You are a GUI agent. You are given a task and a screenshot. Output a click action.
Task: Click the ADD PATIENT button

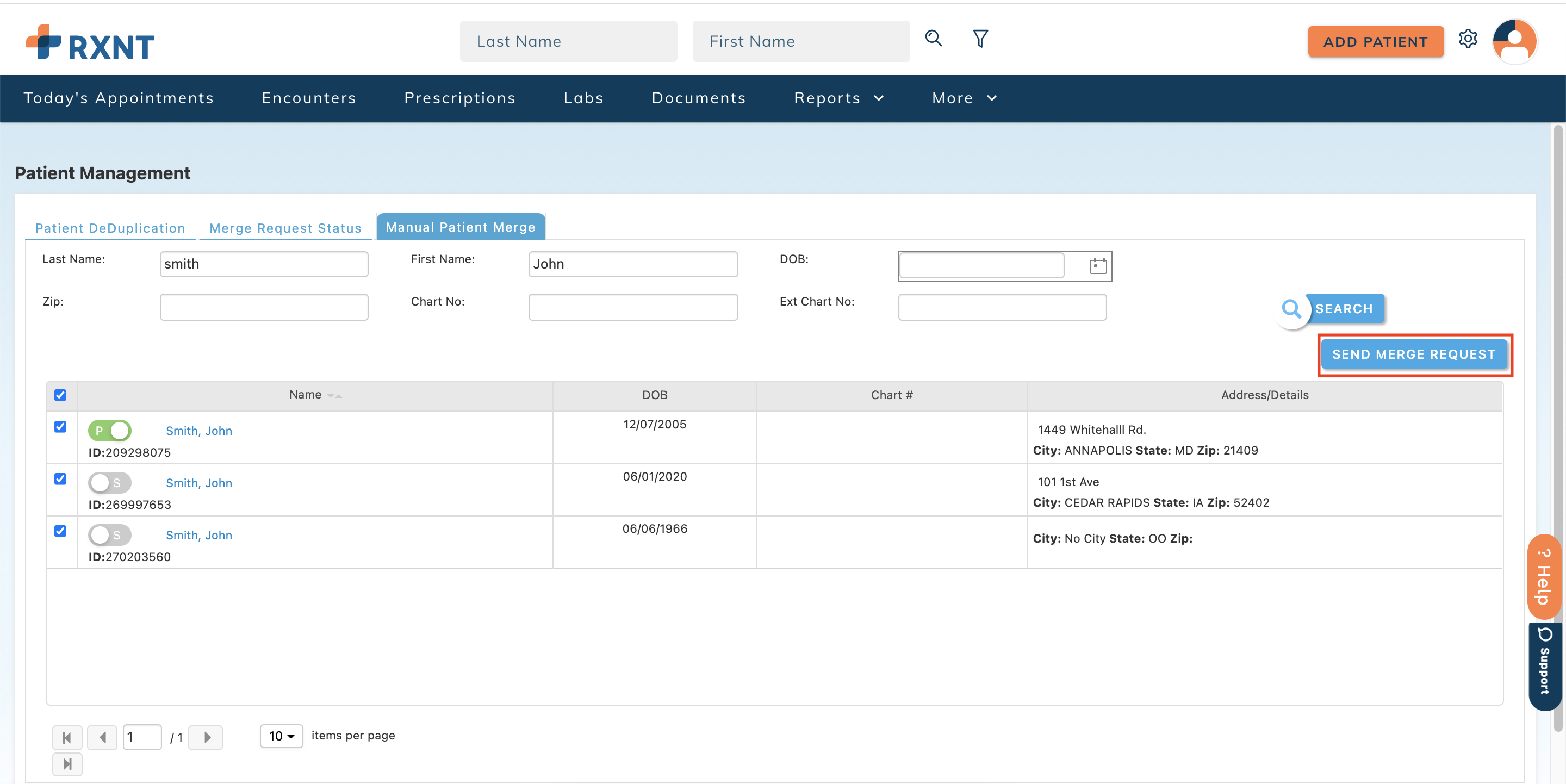pos(1375,41)
